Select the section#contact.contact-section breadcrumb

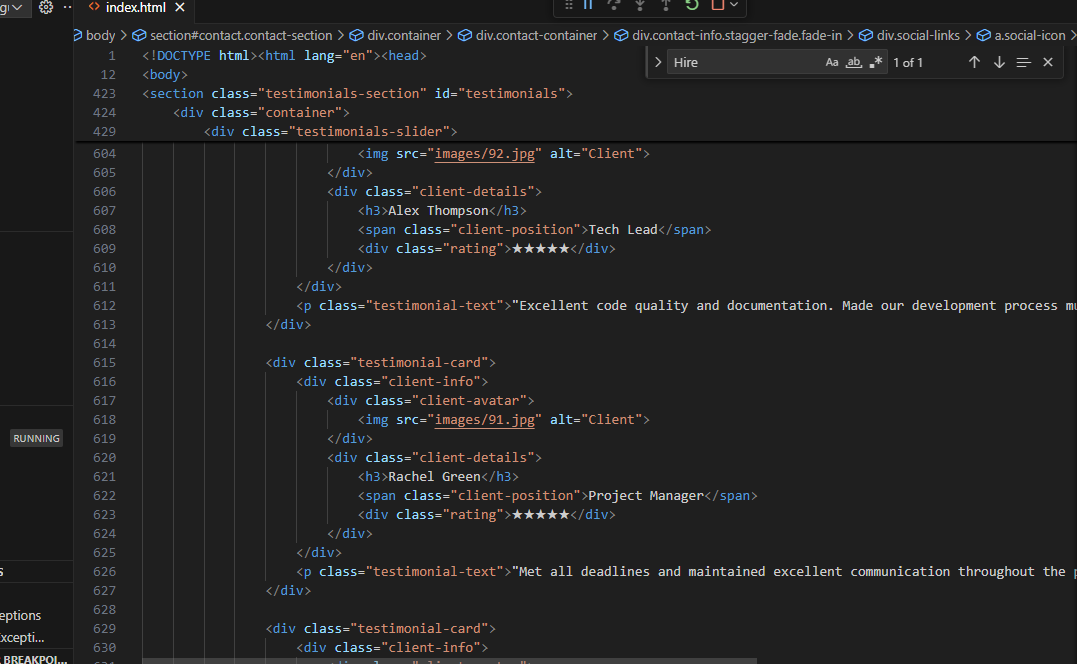(x=241, y=35)
